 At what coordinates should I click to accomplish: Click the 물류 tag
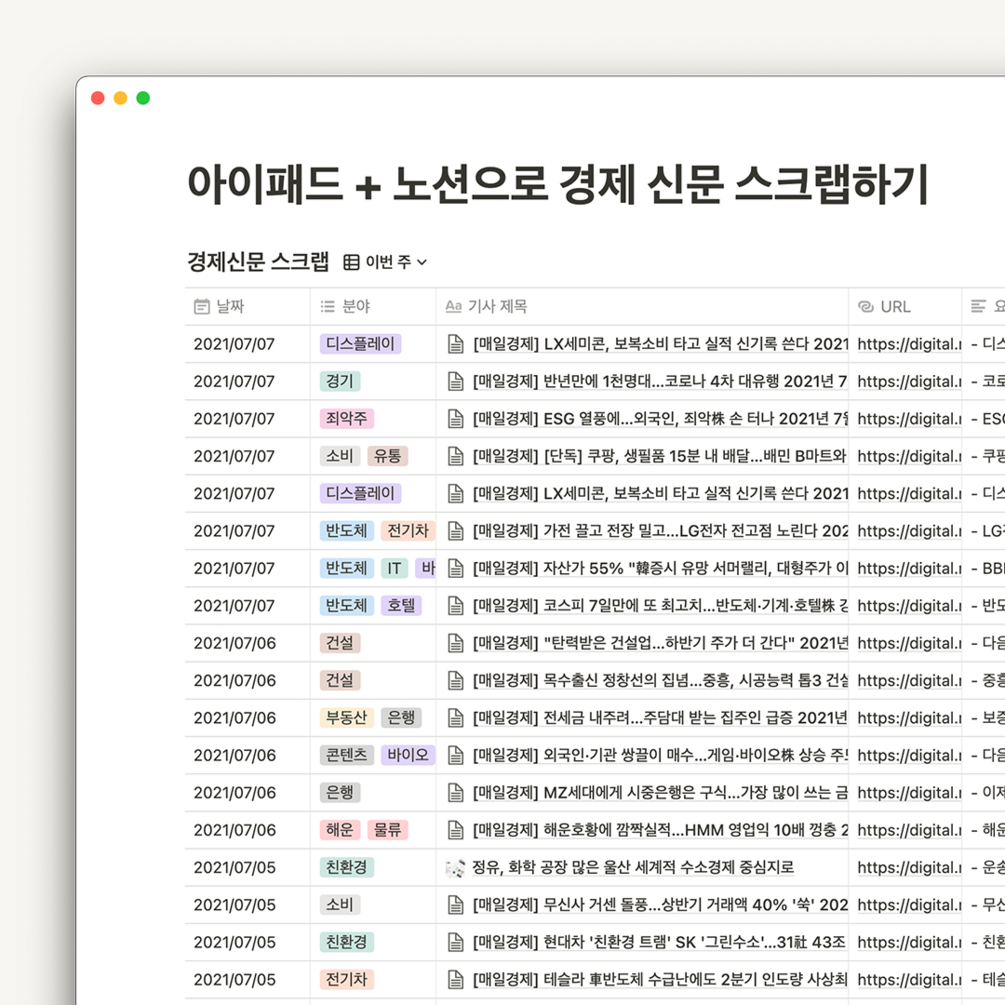[388, 829]
